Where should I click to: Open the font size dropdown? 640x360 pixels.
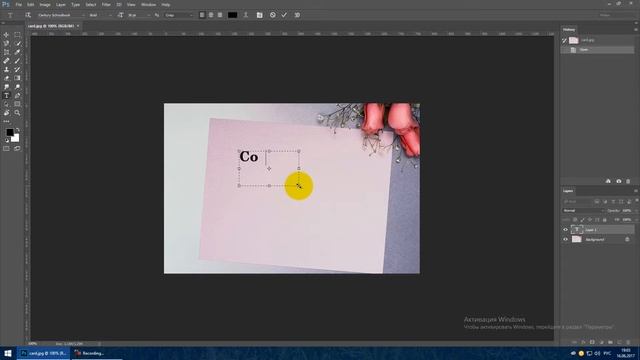138,15
